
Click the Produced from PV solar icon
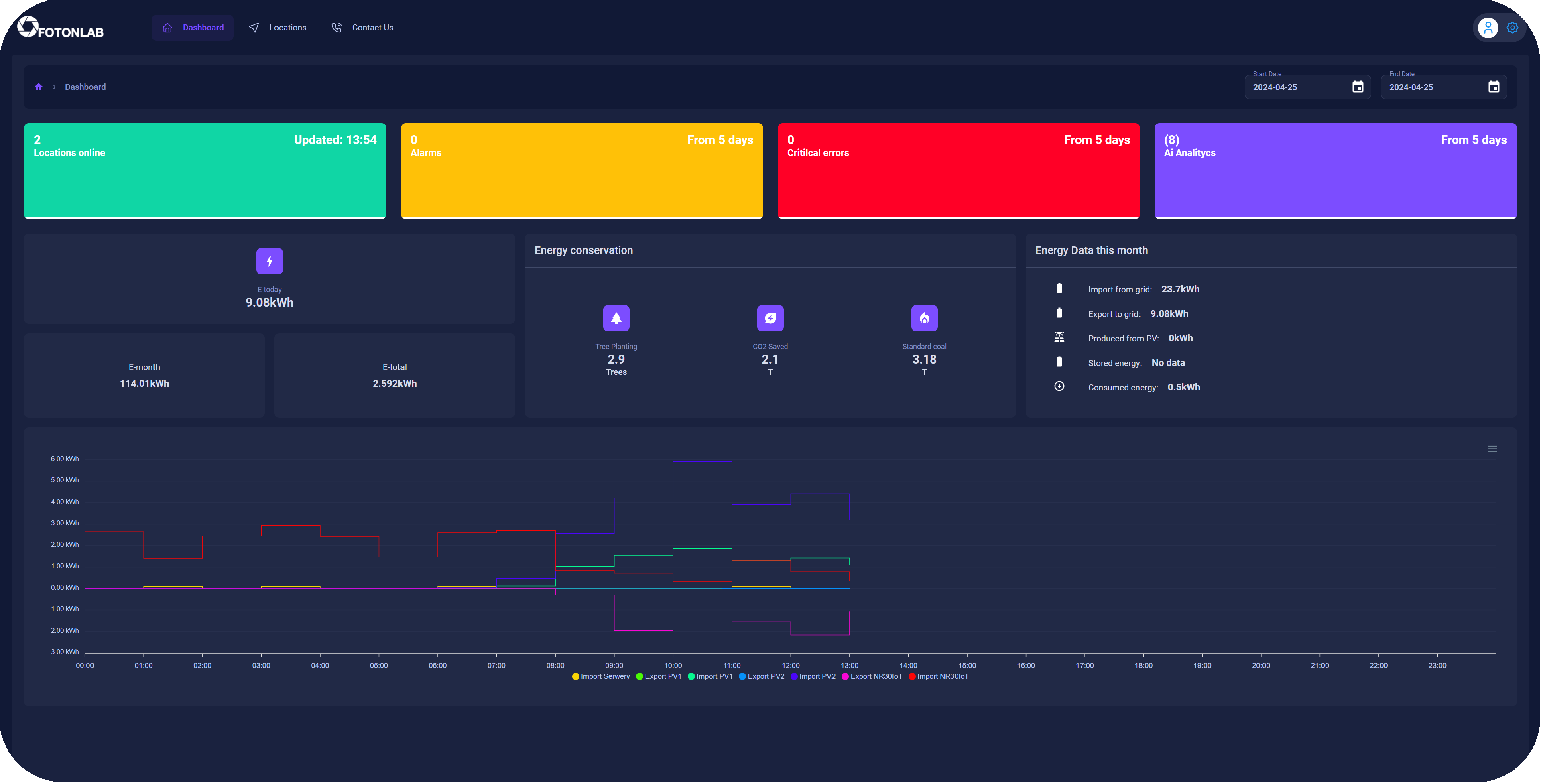(x=1059, y=338)
